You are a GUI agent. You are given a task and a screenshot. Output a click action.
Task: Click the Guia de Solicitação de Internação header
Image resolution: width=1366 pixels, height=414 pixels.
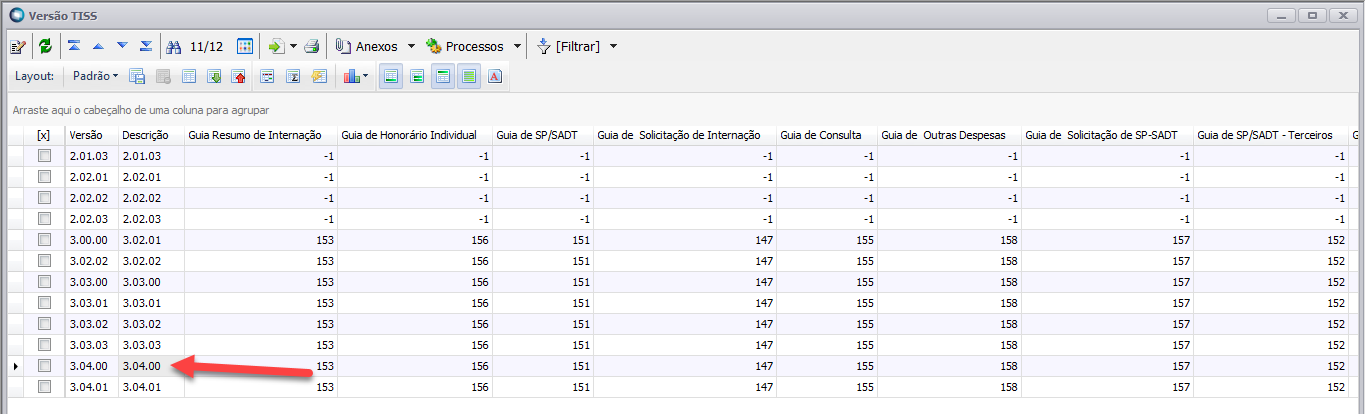pos(685,135)
